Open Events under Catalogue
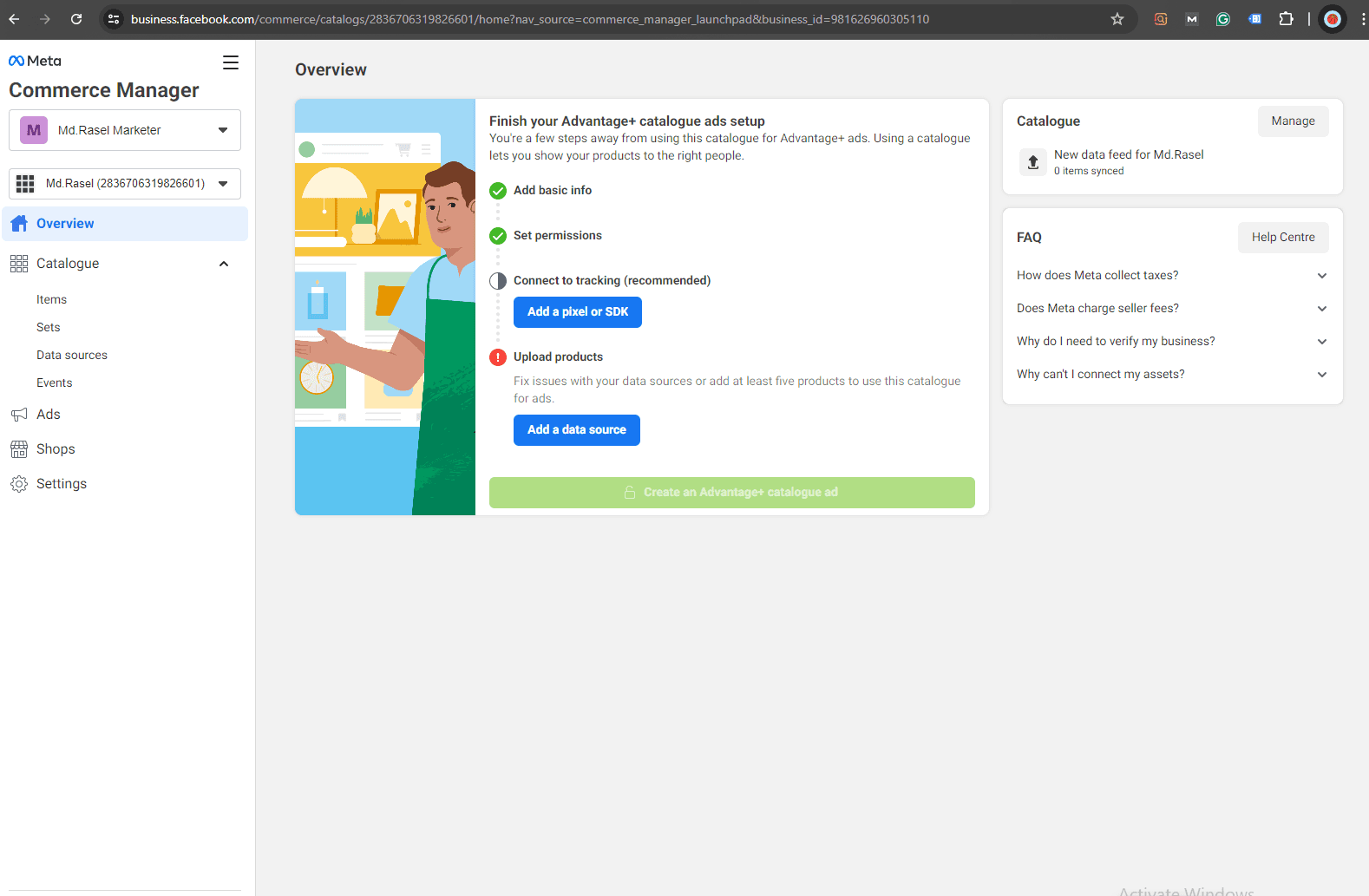Screen dimensions: 1369x896 pyautogui.click(x=55, y=383)
